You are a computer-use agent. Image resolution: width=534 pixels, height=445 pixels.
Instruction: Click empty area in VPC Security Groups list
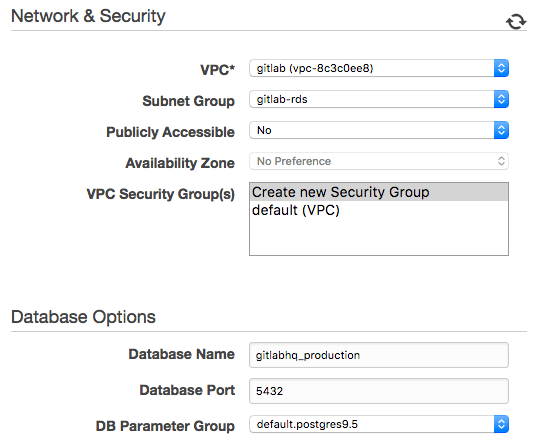(379, 237)
